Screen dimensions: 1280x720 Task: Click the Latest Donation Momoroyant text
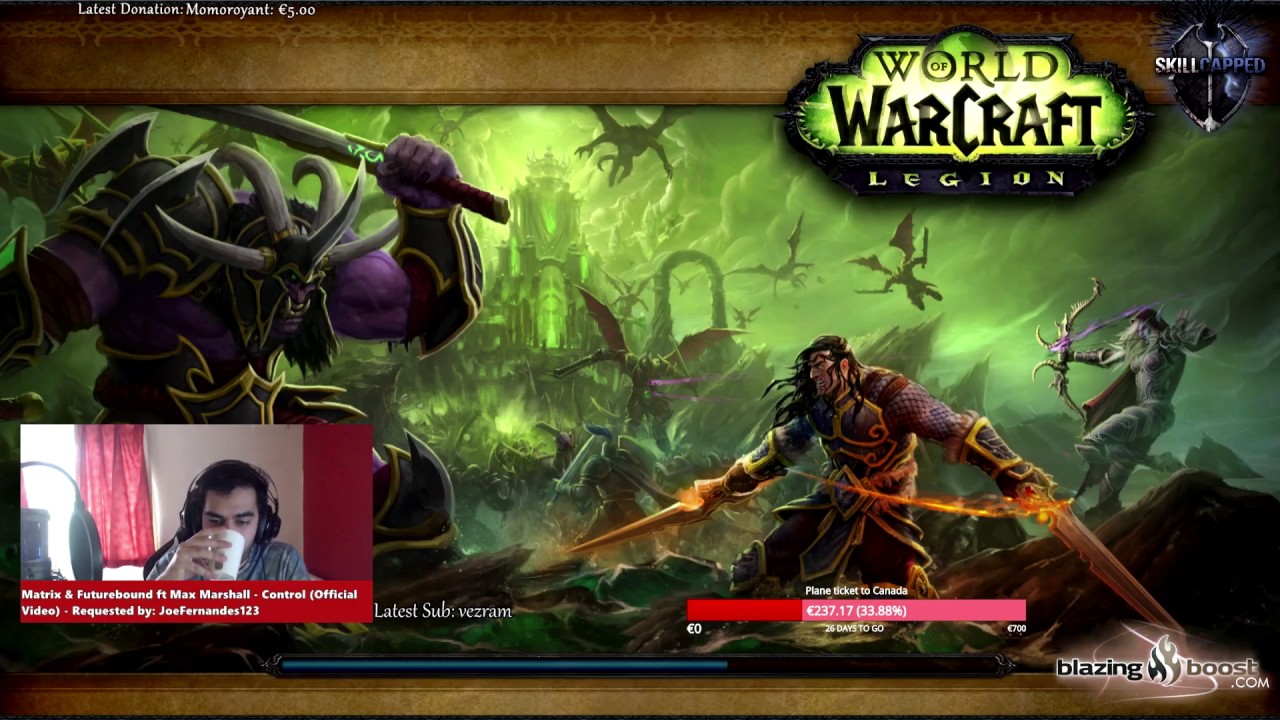(196, 10)
